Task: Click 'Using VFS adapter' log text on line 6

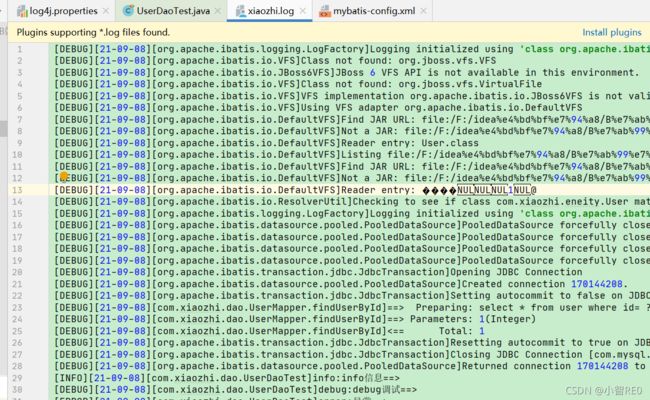Action: click(x=349, y=108)
